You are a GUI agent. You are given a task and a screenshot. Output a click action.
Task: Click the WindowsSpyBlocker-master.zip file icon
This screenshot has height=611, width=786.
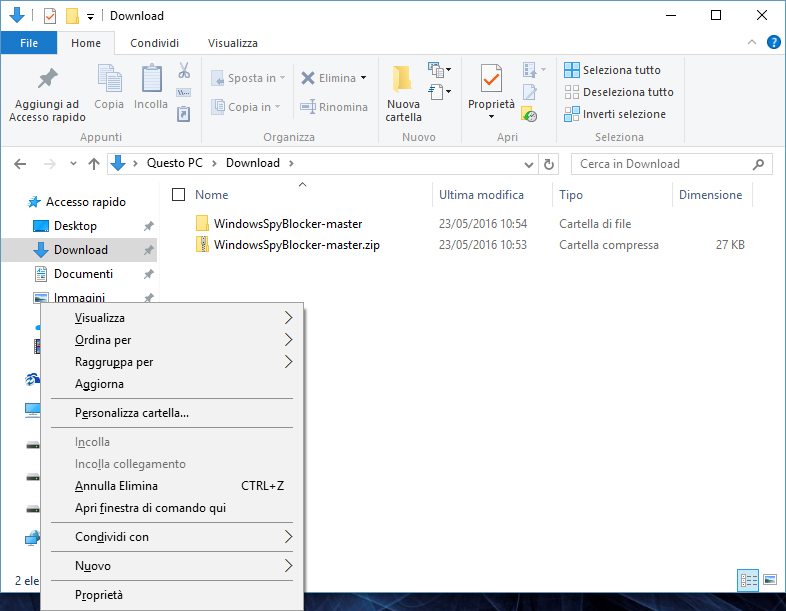point(202,245)
